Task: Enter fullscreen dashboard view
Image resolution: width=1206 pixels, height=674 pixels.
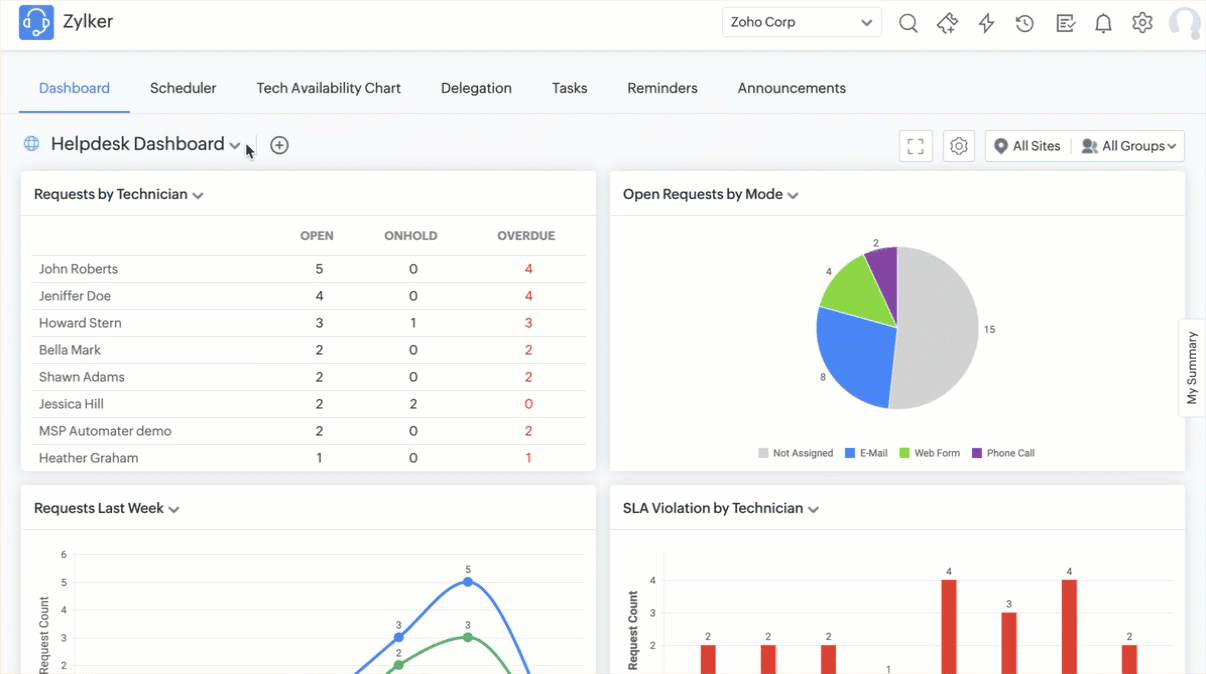Action: coord(915,146)
